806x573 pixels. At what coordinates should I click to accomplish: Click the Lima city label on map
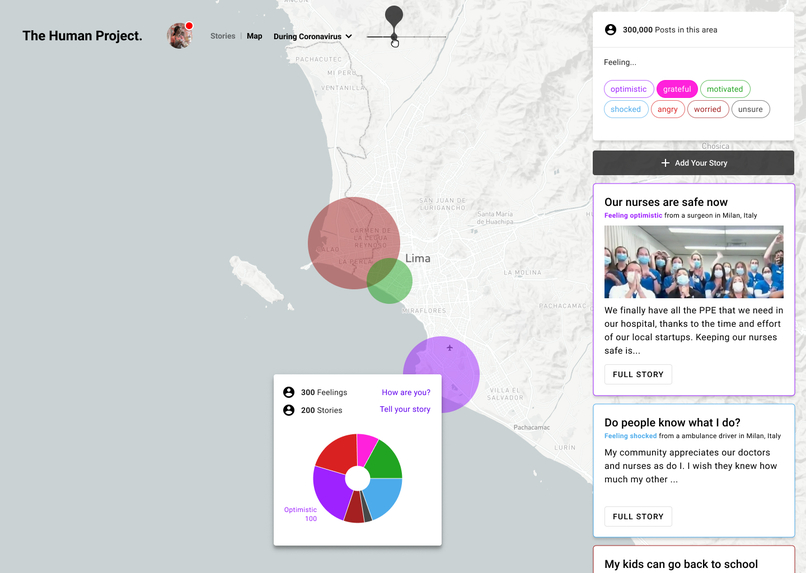tap(418, 258)
